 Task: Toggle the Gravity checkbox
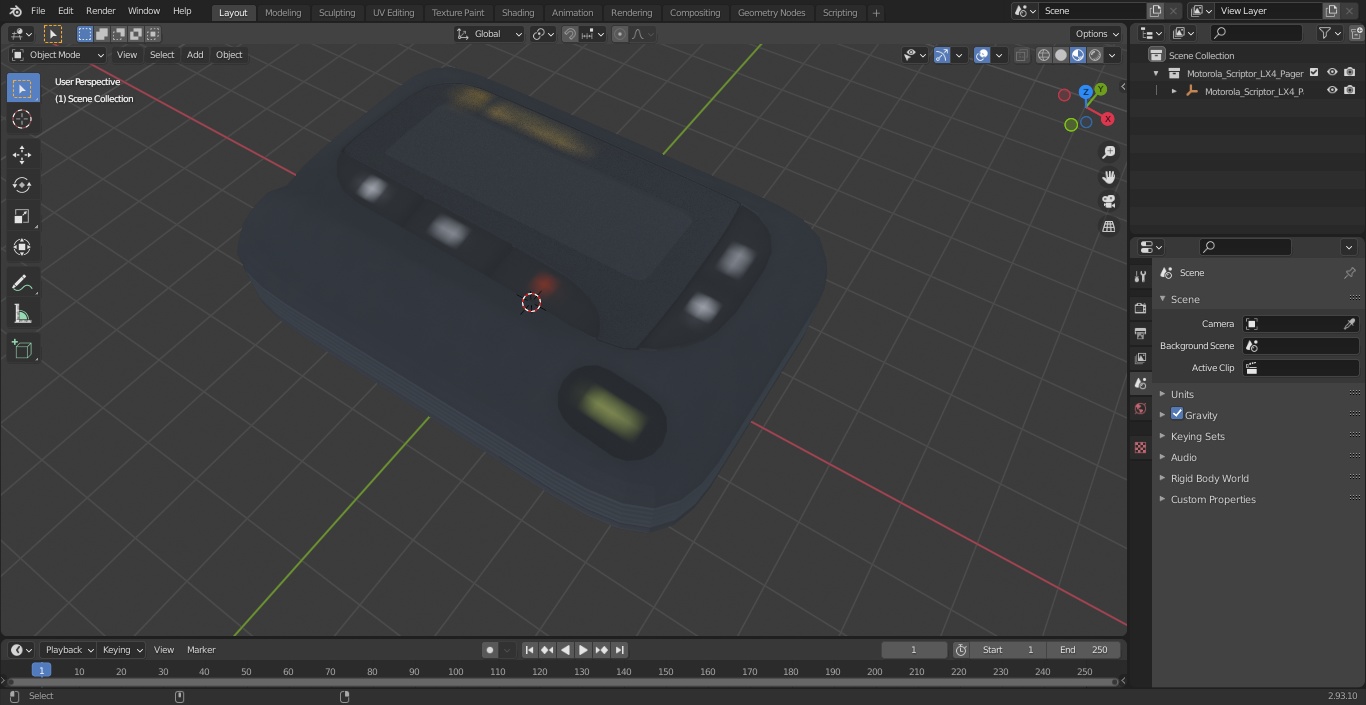click(x=1177, y=414)
